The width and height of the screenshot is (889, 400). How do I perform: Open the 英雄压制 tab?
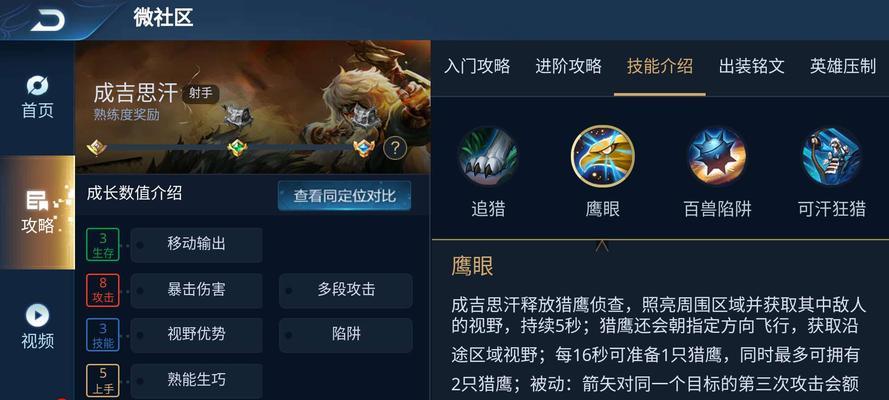click(x=843, y=66)
